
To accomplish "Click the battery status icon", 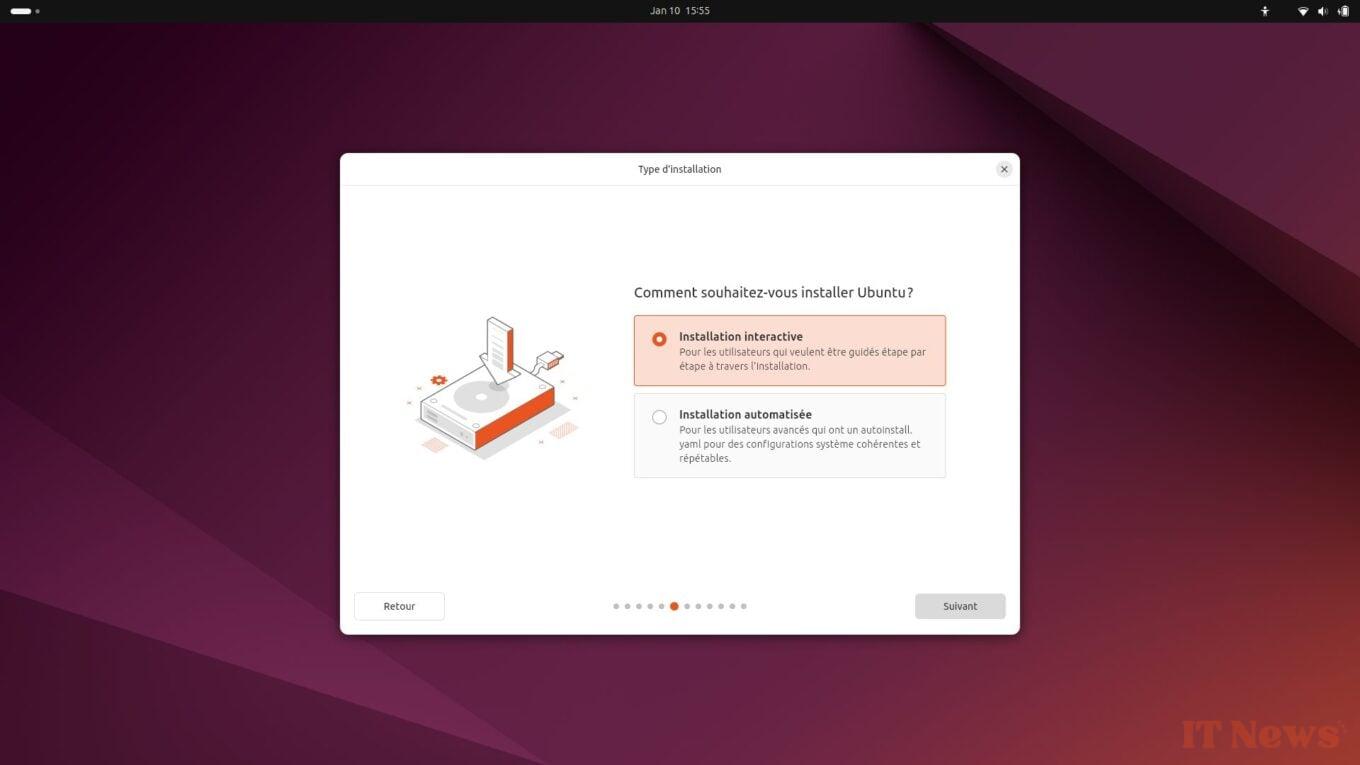I will 1343,11.
